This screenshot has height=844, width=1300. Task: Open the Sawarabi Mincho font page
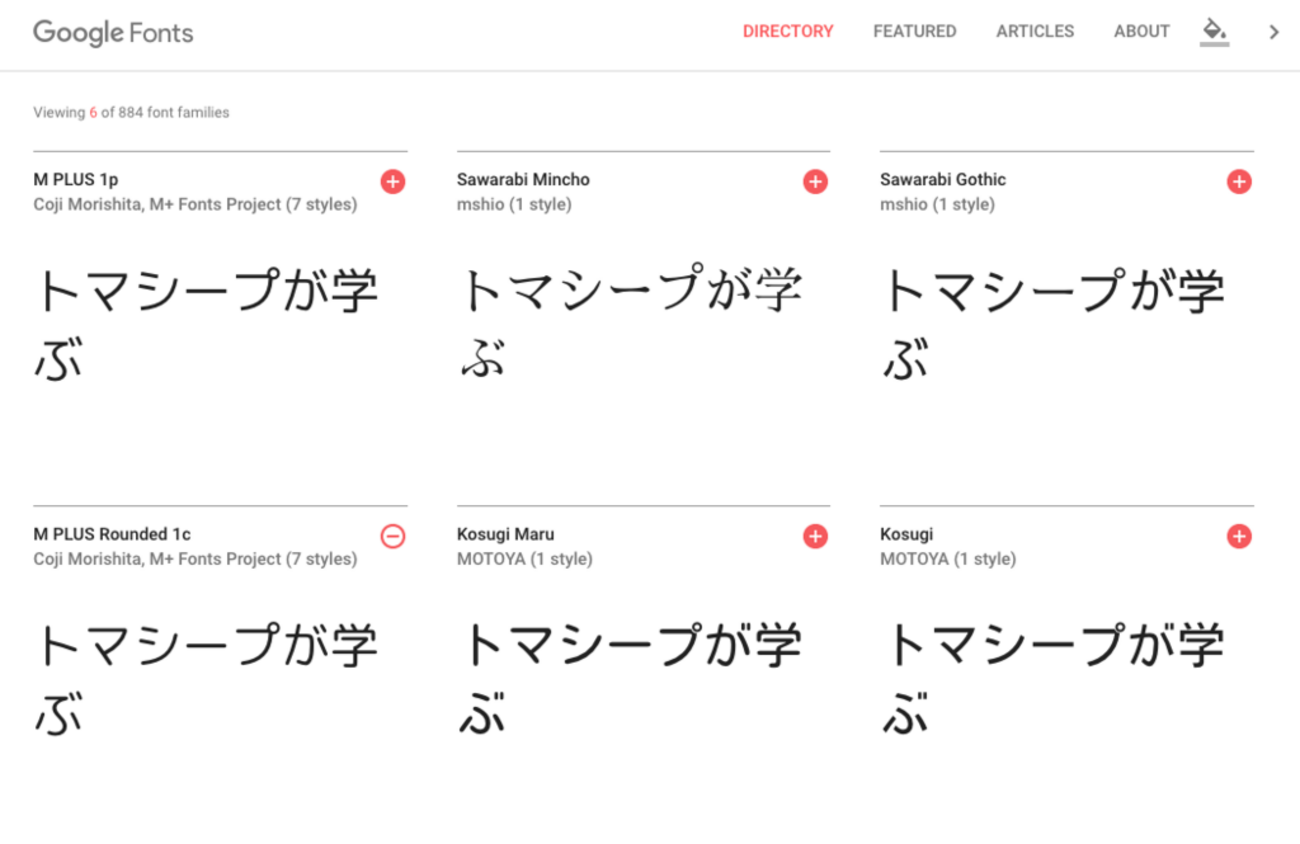click(523, 180)
